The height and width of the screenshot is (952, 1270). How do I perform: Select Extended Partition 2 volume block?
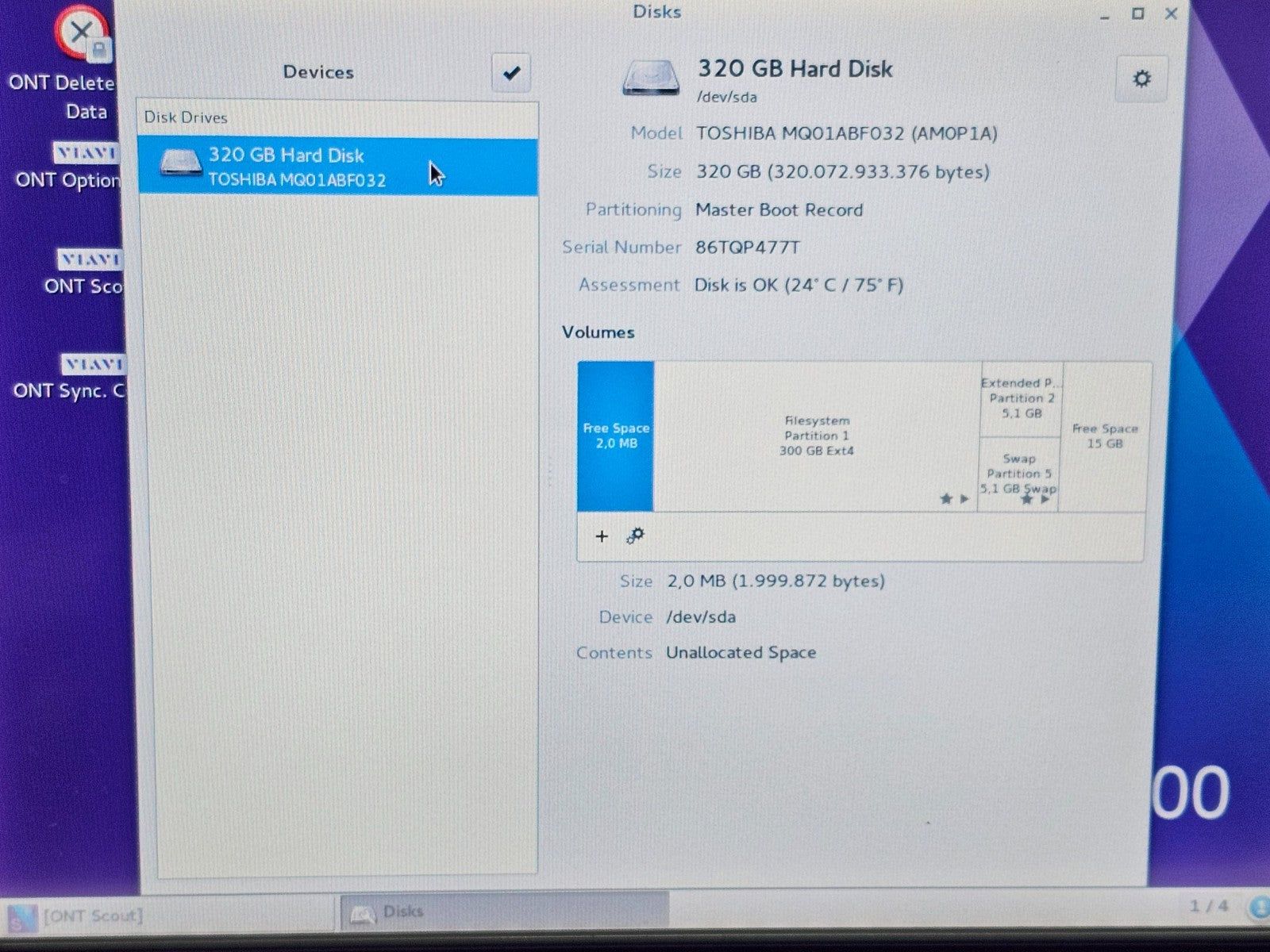pos(1022,397)
